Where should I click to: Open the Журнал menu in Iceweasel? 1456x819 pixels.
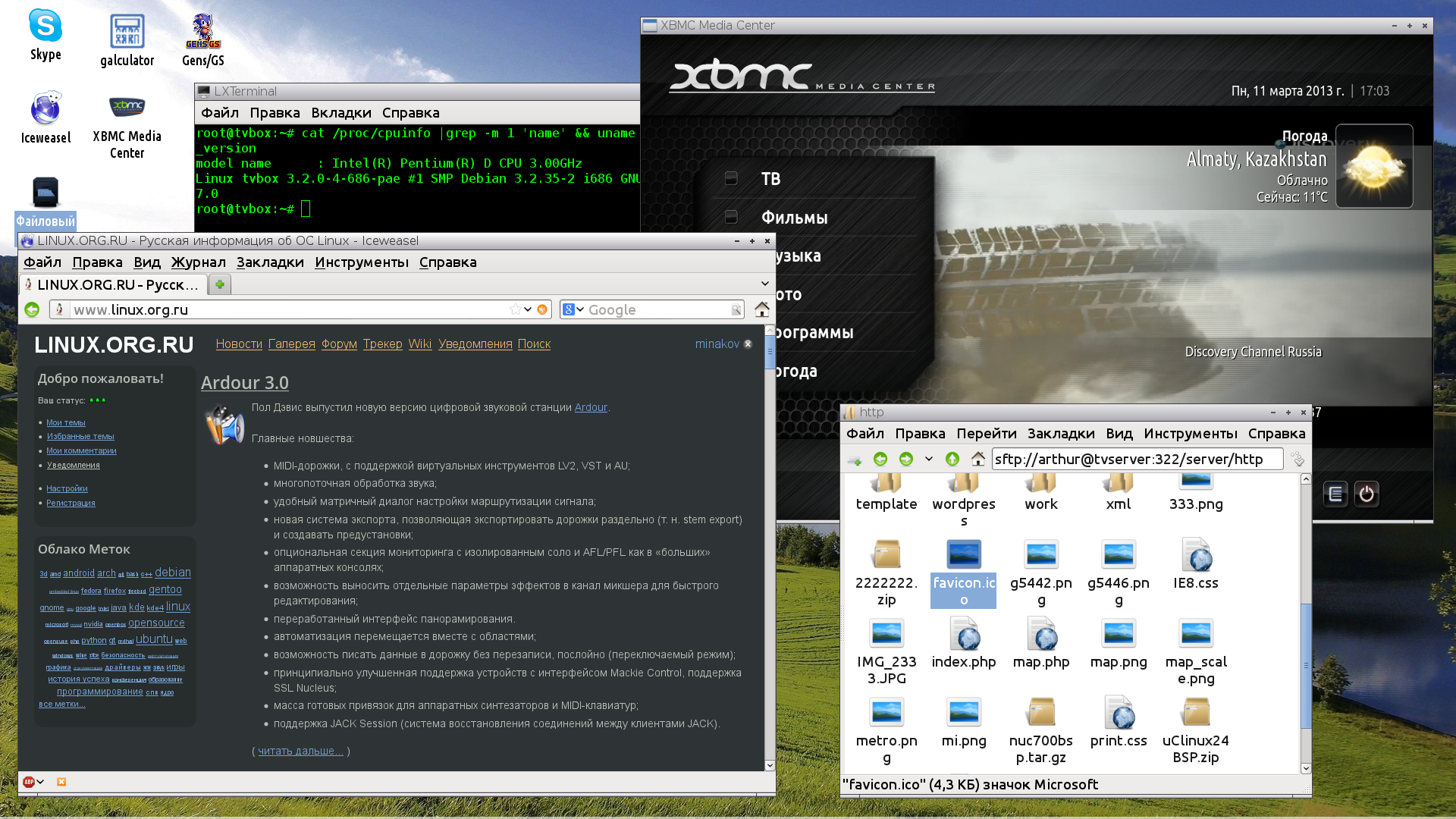[198, 262]
